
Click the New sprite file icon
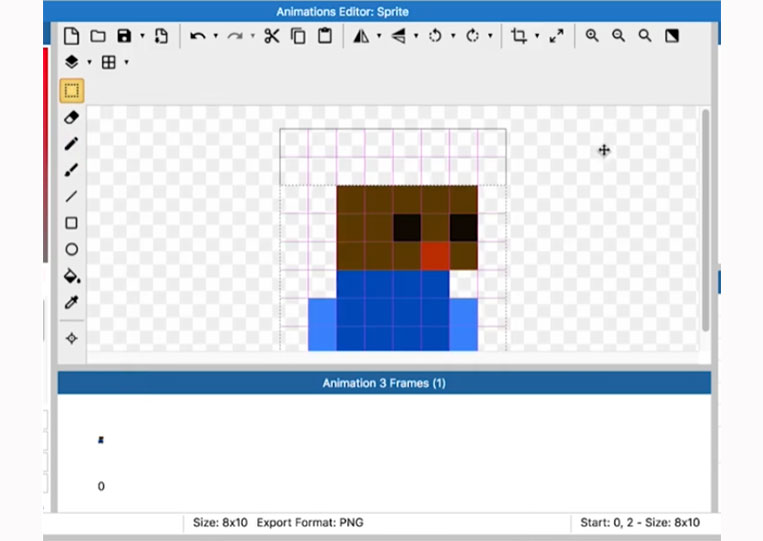coord(72,36)
